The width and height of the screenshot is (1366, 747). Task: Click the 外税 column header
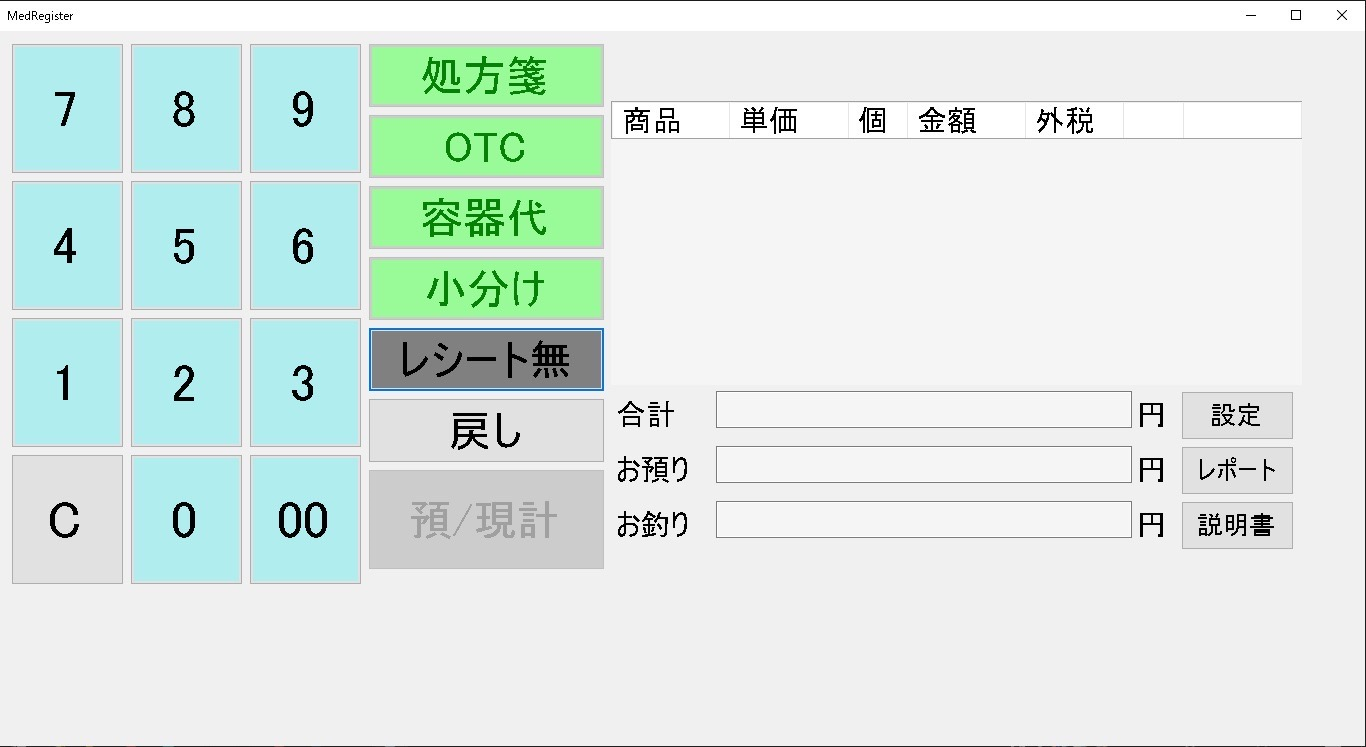[1074, 120]
